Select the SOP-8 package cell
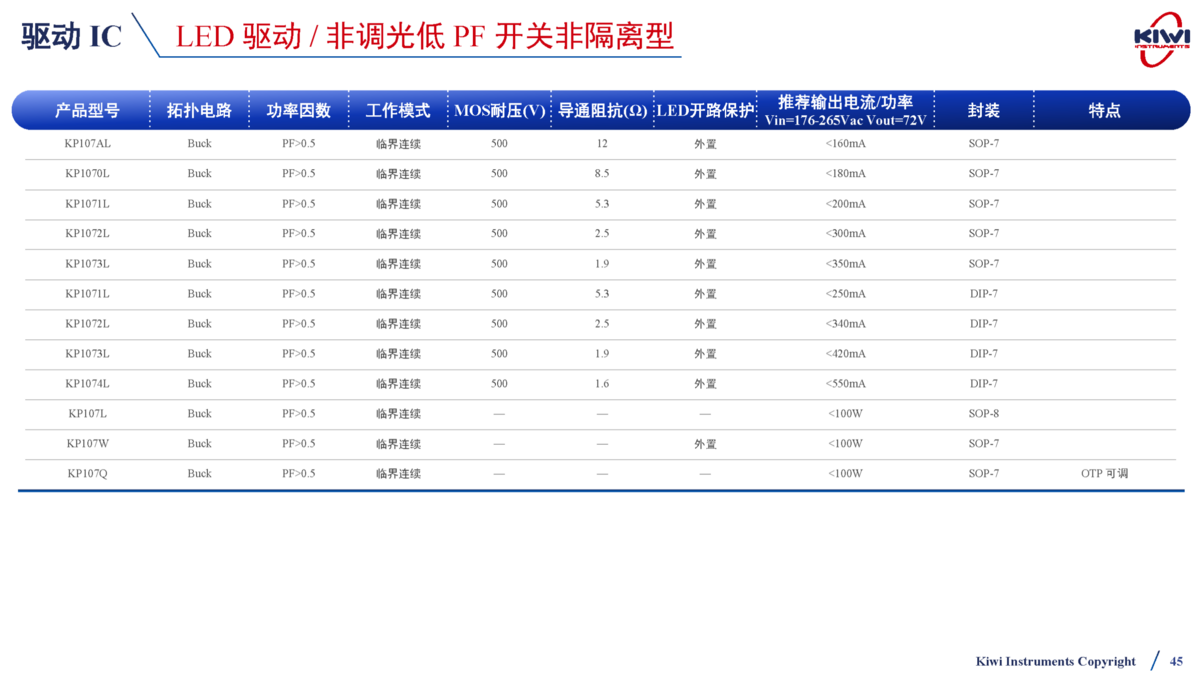 pos(983,414)
